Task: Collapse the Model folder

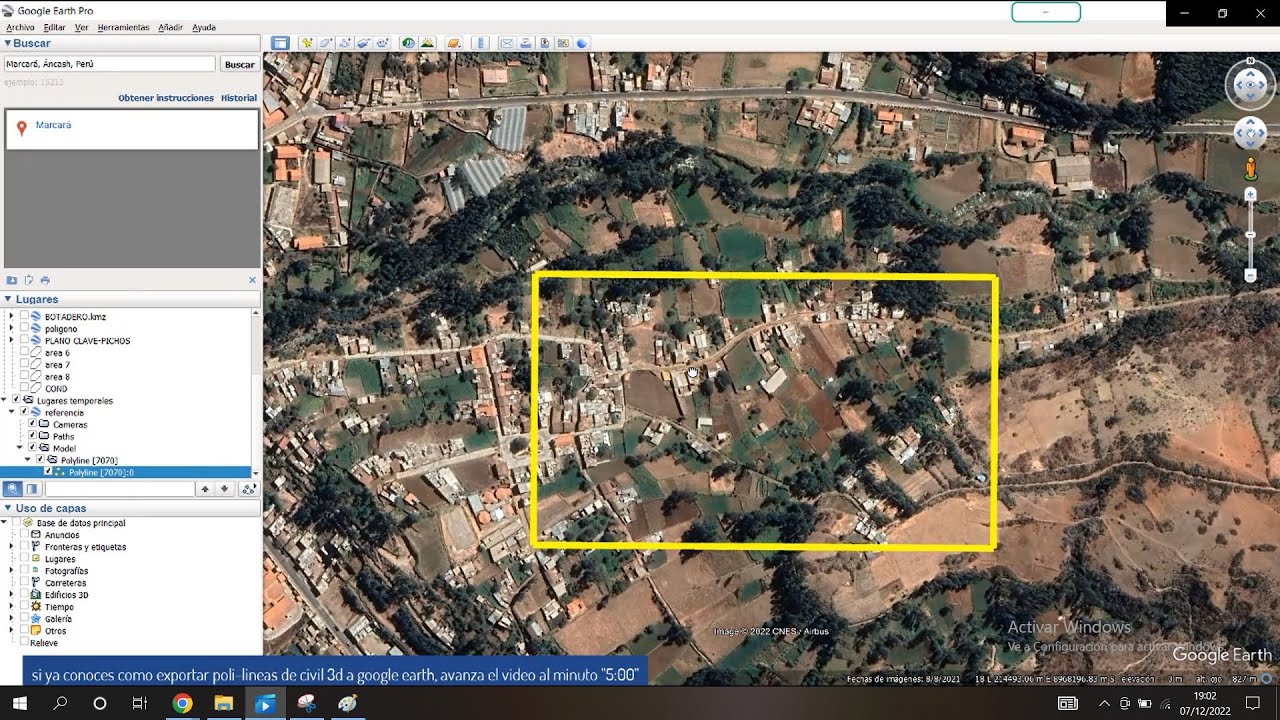Action: point(20,448)
